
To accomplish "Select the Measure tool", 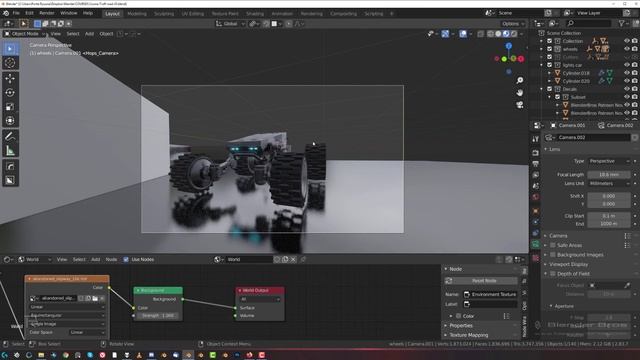I will (10, 151).
